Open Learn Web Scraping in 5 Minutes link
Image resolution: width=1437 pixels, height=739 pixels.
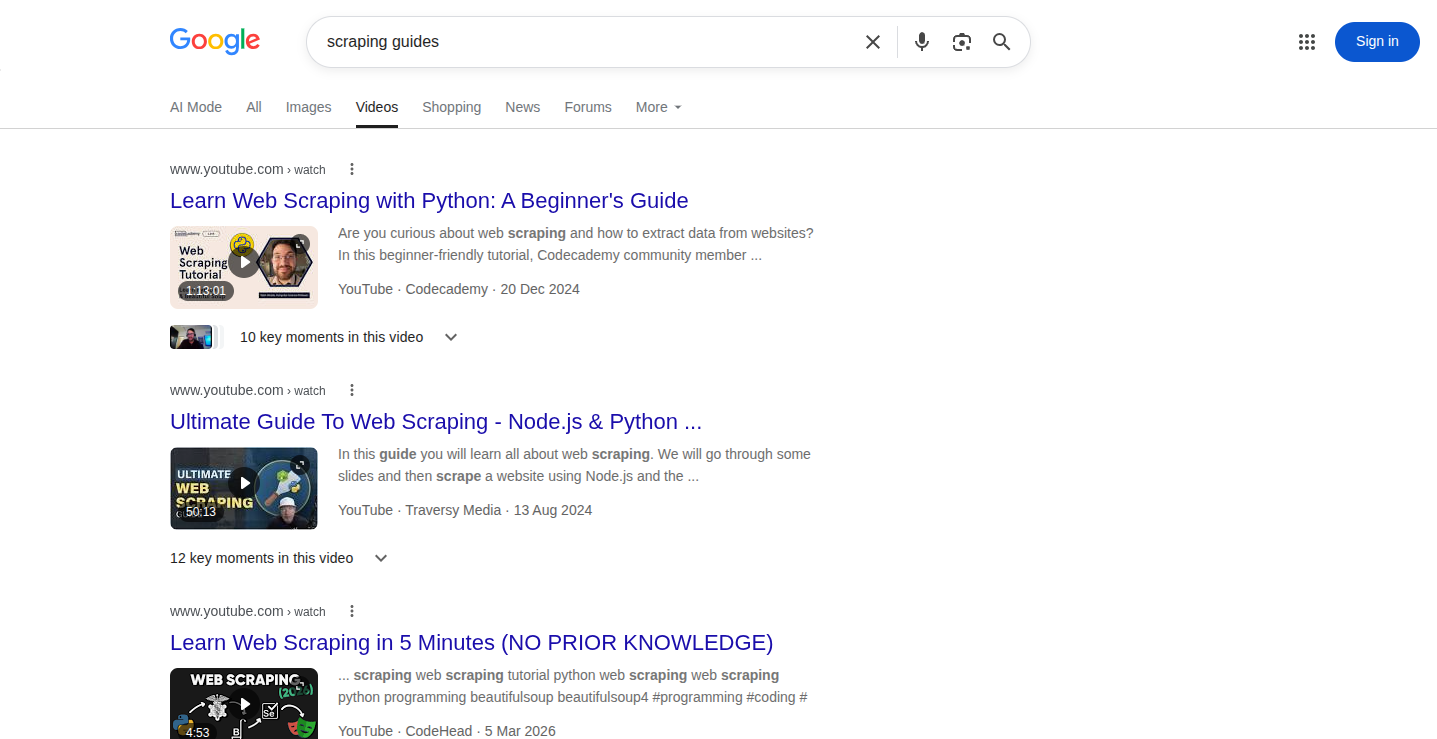[x=472, y=642]
